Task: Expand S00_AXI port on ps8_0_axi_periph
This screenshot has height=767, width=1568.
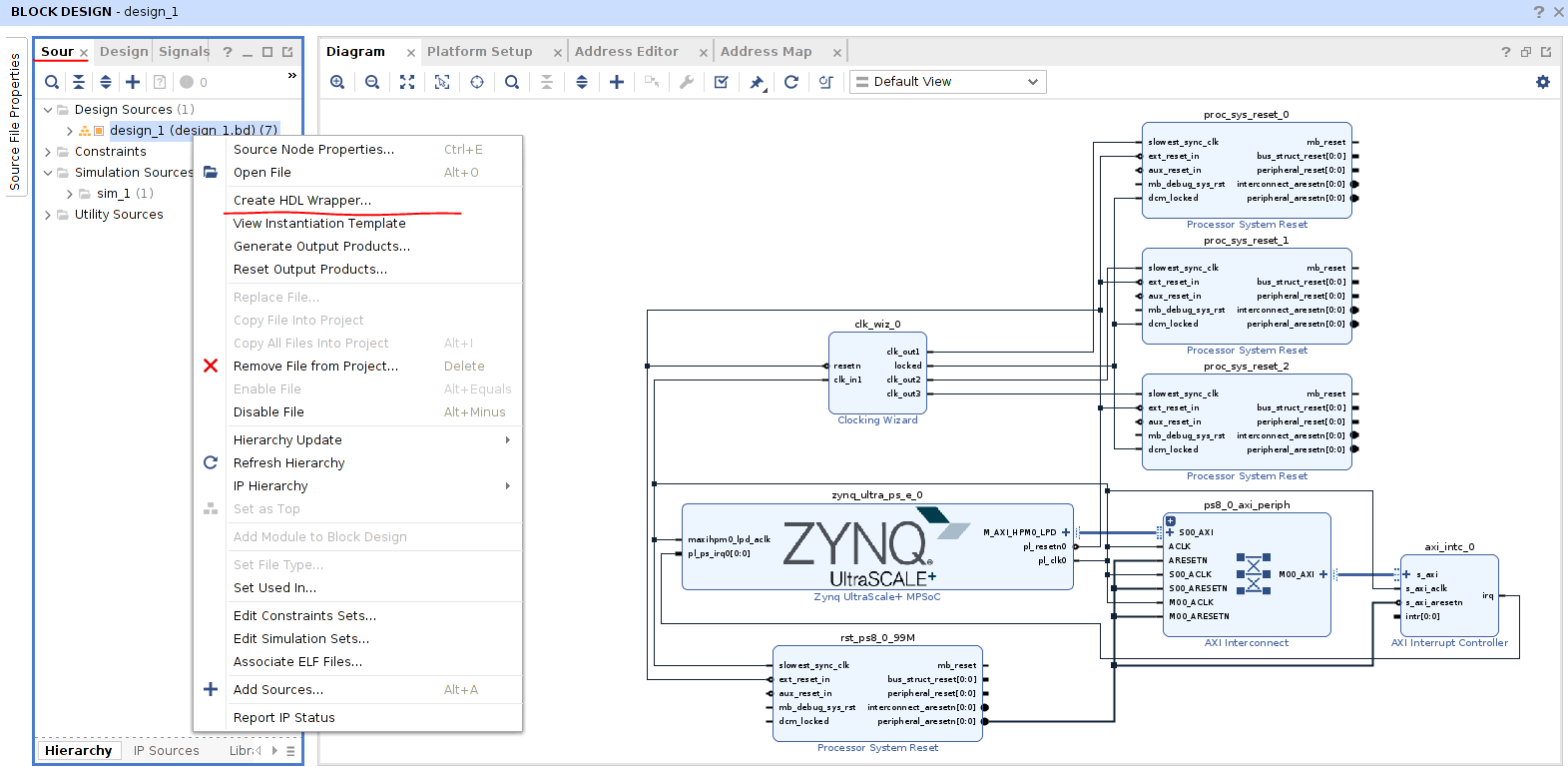Action: click(x=1170, y=532)
